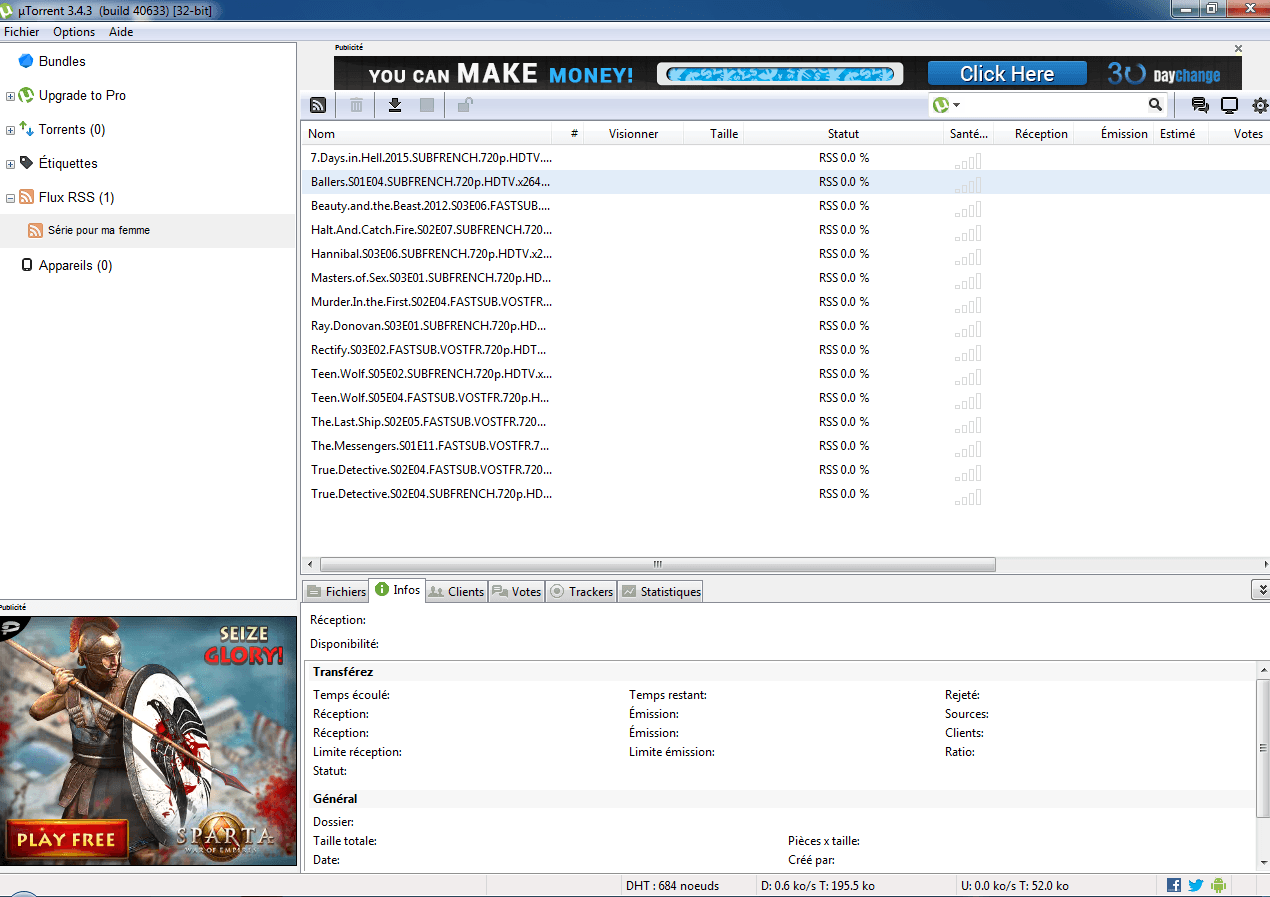Screen dimensions: 1270x897
Task: Collapse the Flux RSS (1) node
Action: click(x=10, y=198)
